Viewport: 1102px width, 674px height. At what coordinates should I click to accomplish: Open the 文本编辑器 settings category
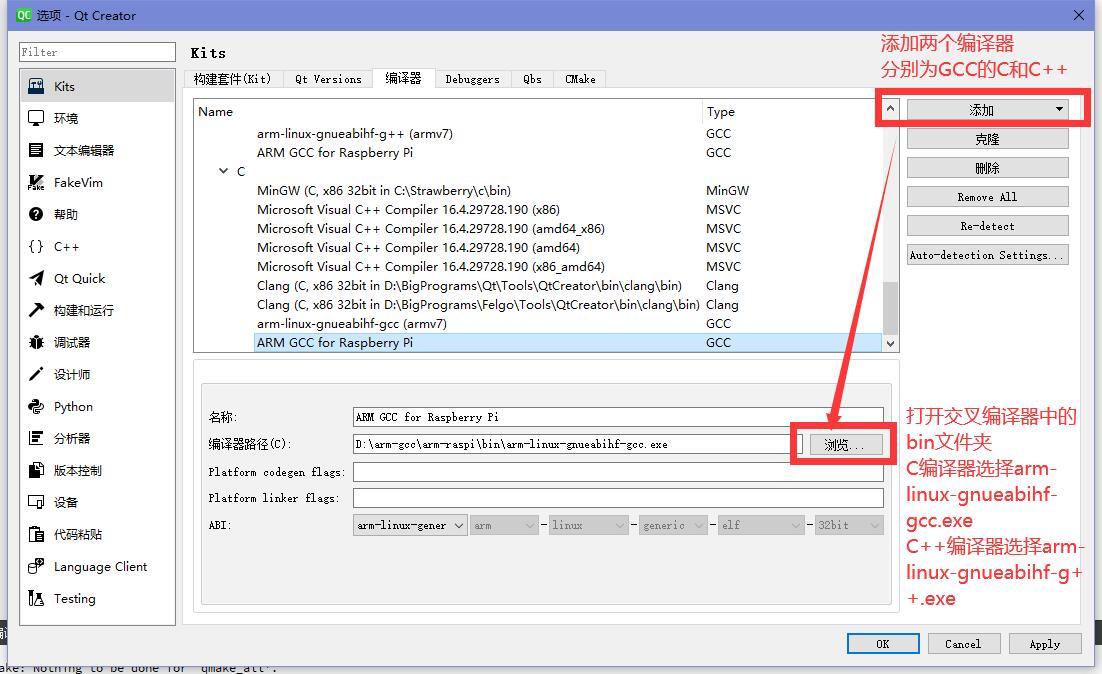click(x=97, y=150)
